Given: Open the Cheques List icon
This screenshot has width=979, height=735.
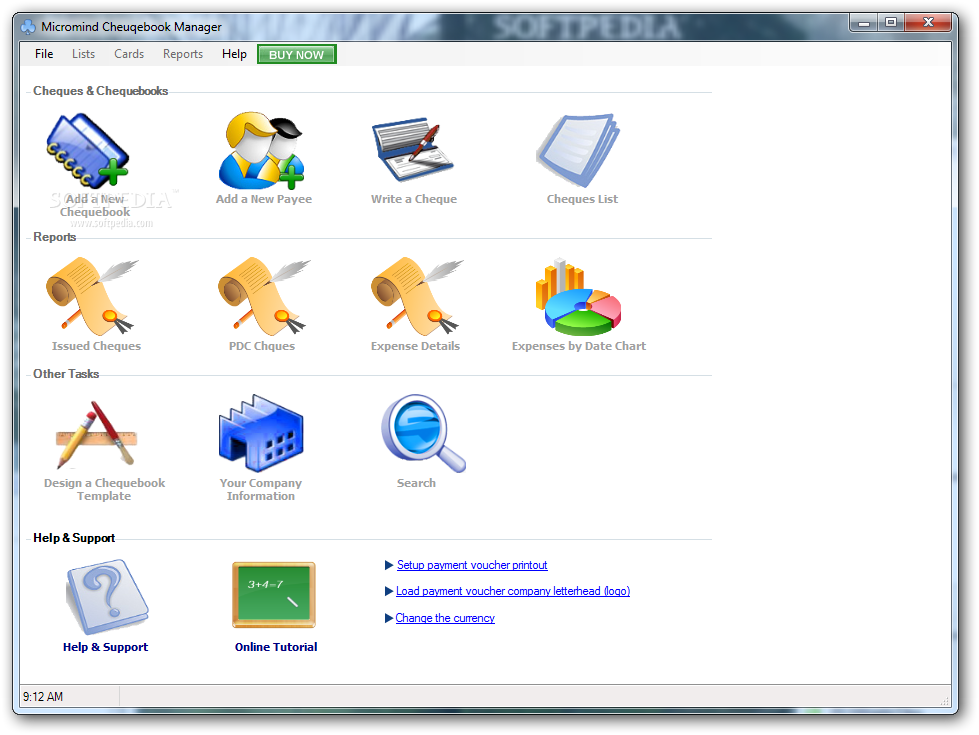Looking at the screenshot, I should click(578, 150).
